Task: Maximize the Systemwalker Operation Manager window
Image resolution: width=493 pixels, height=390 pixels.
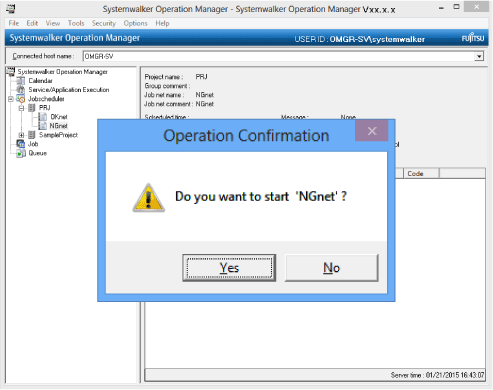Action: click(456, 7)
